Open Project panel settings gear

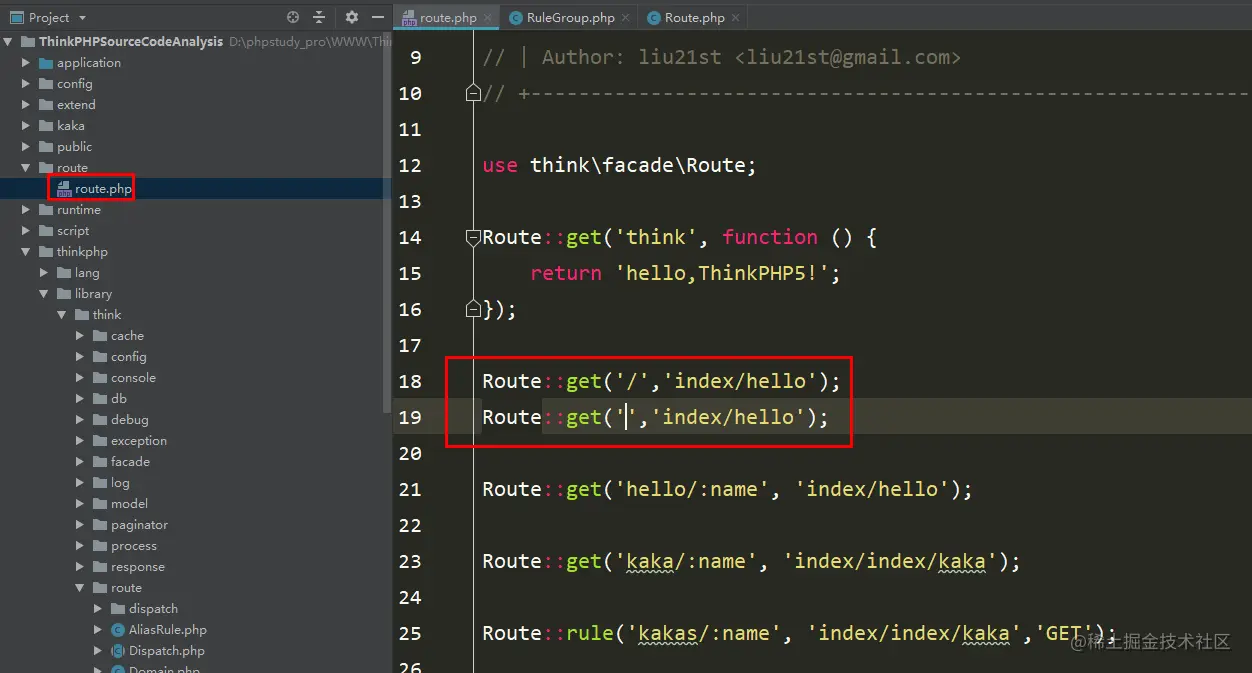[351, 17]
